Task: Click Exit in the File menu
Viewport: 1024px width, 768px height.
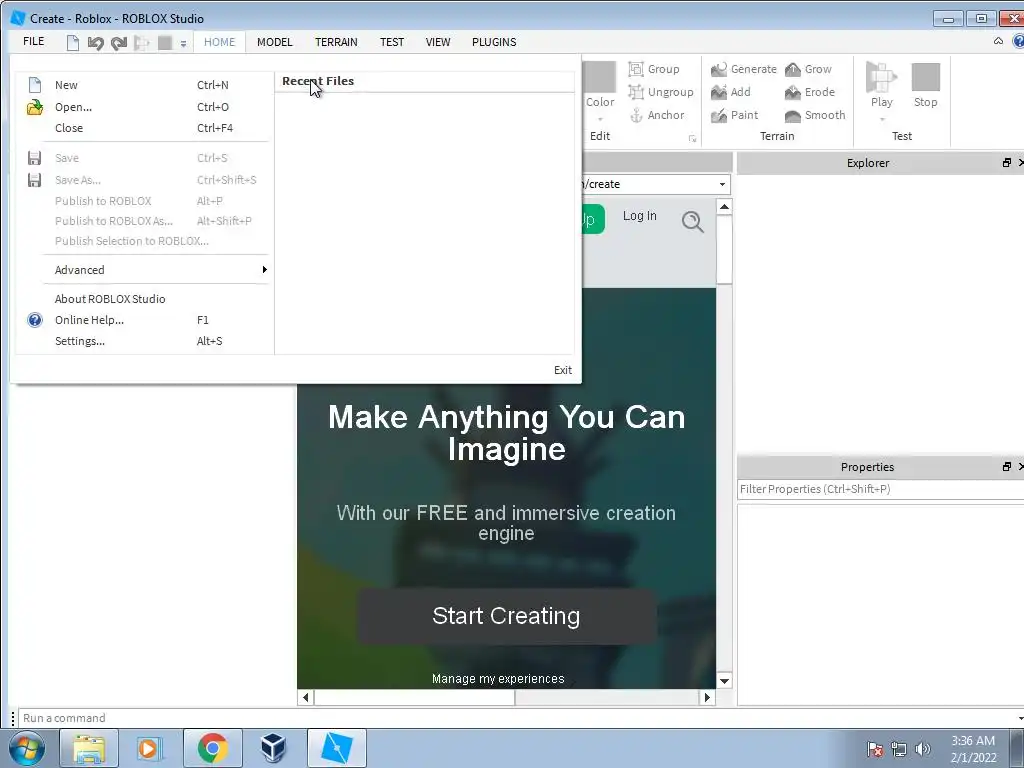Action: point(562,370)
